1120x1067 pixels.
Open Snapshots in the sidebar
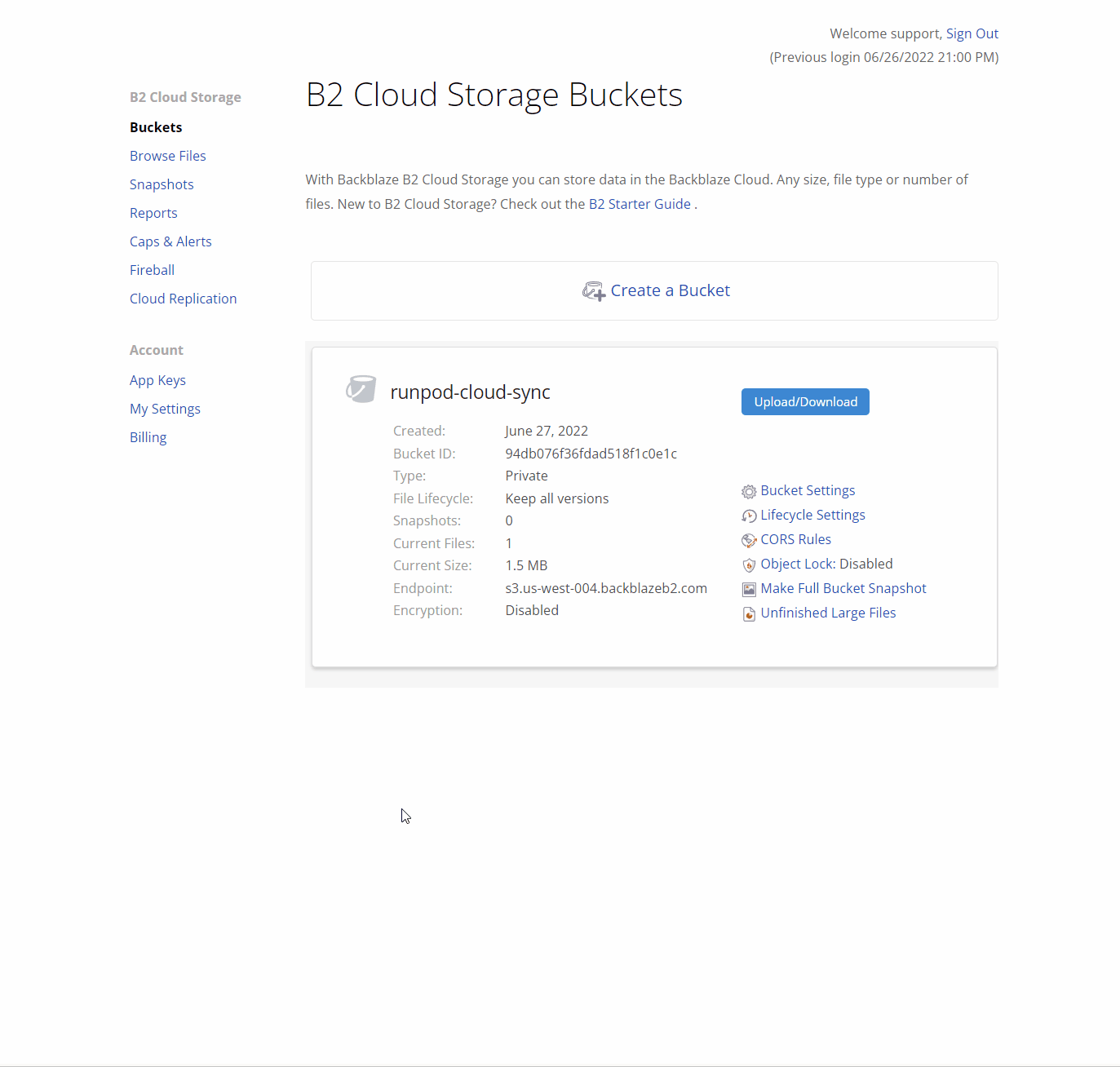[x=162, y=184]
